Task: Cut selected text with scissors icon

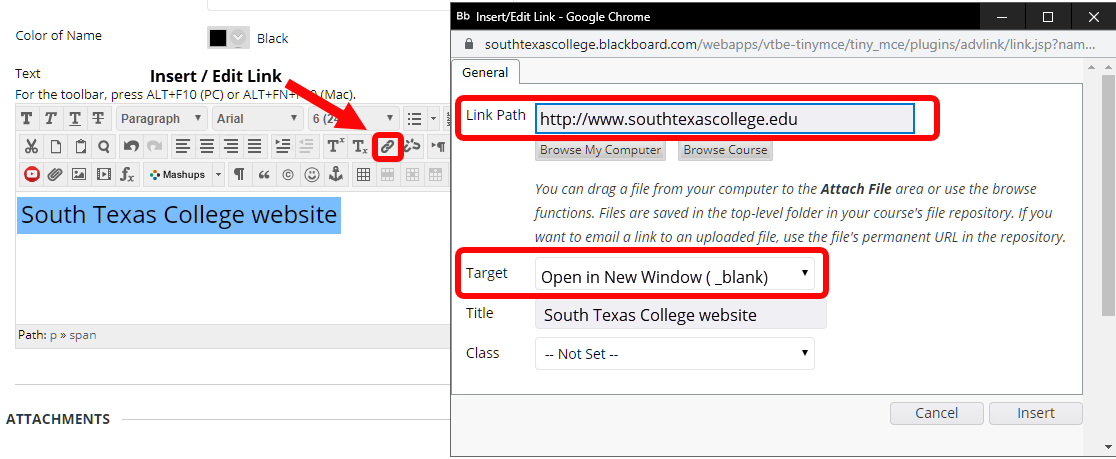Action: click(31, 147)
